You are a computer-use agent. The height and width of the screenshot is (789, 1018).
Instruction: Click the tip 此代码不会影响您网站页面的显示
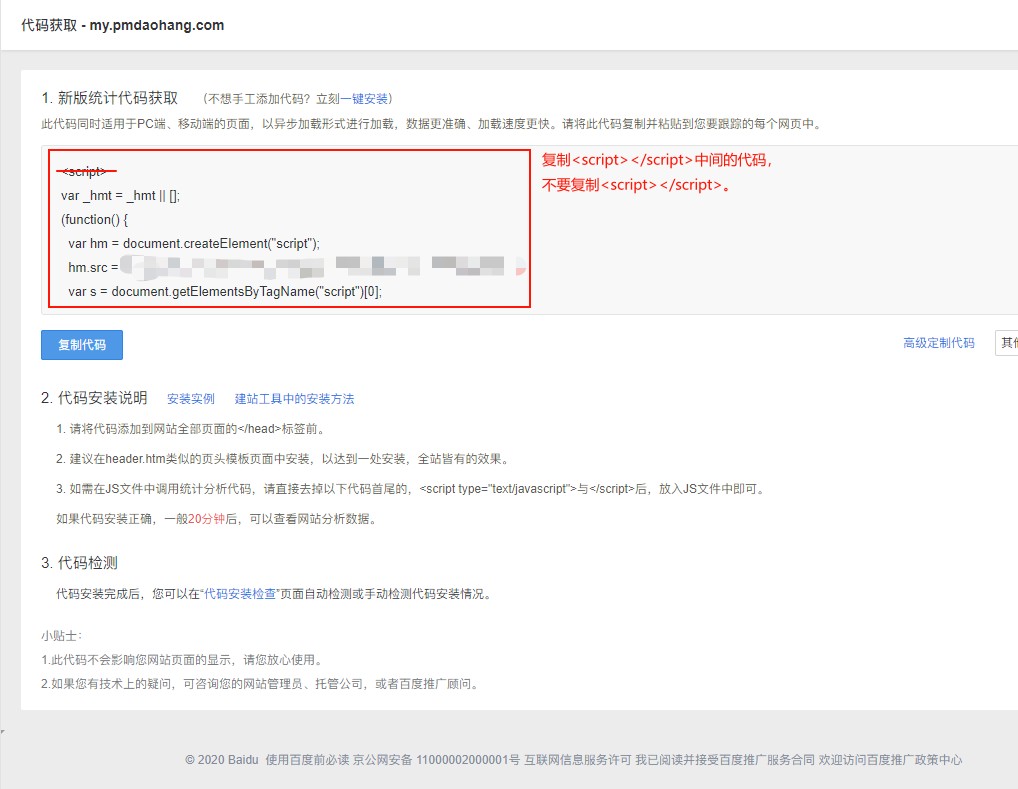coord(182,660)
